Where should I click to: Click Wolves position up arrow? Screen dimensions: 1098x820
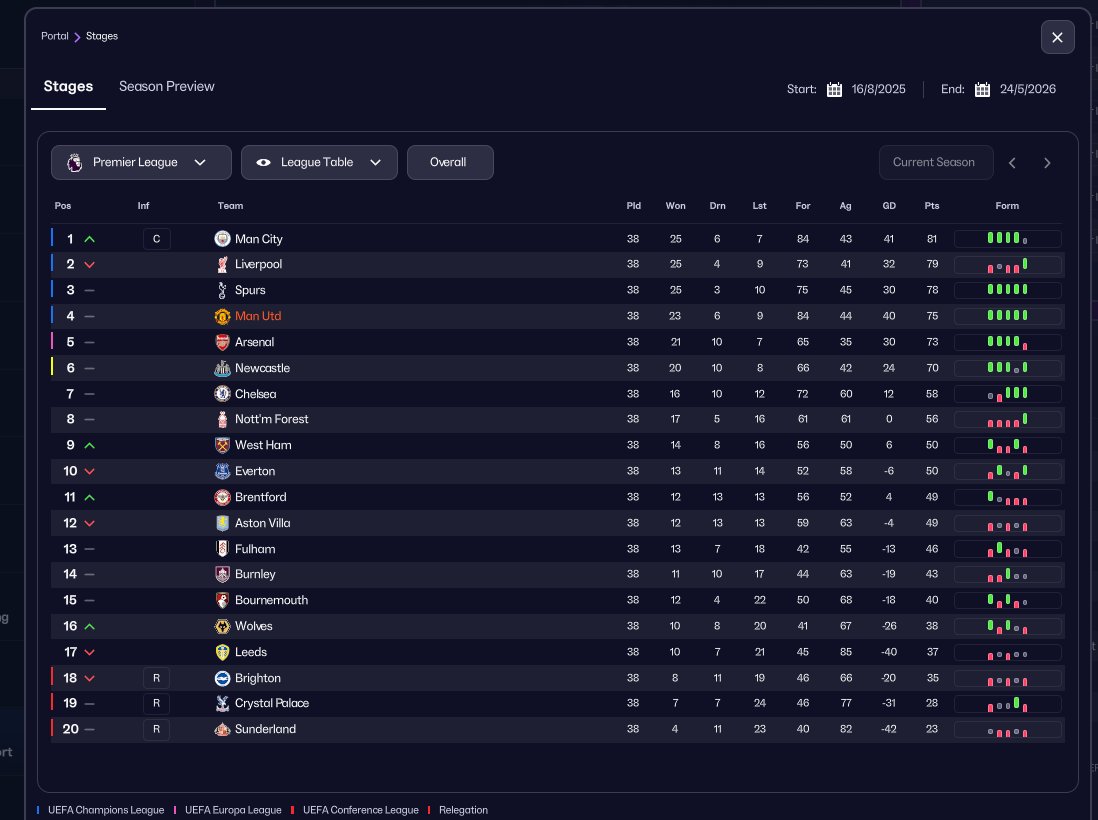tap(90, 626)
